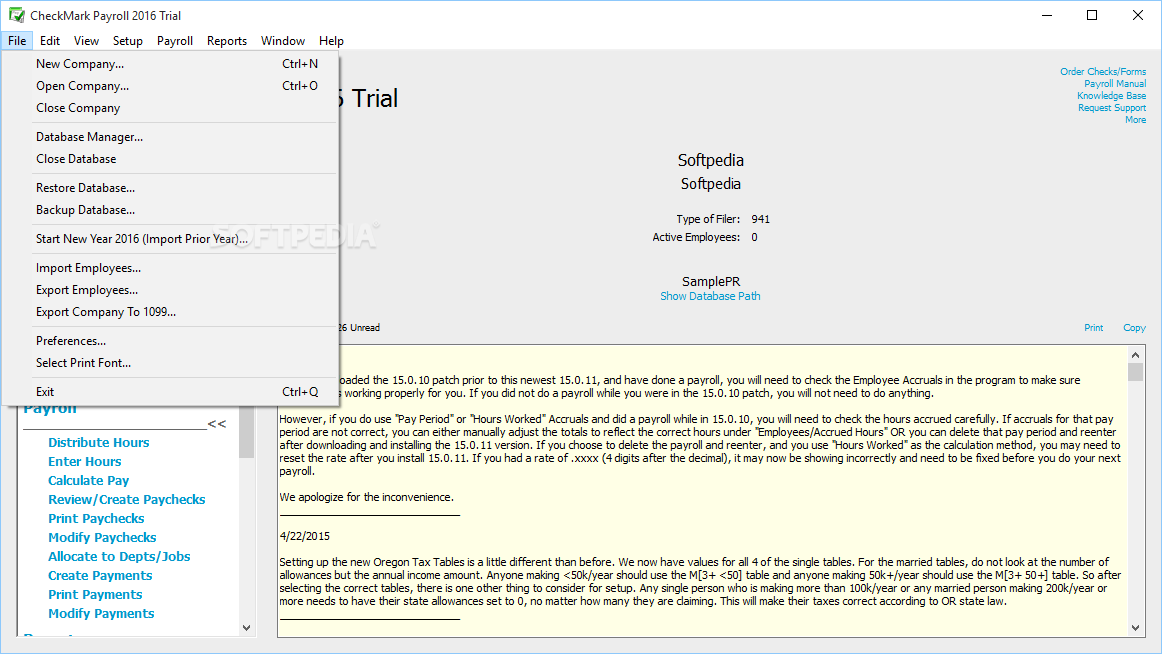Viewport: 1162px width, 654px height.
Task: Collapse the Payroll section with << arrows
Action: tap(217, 424)
